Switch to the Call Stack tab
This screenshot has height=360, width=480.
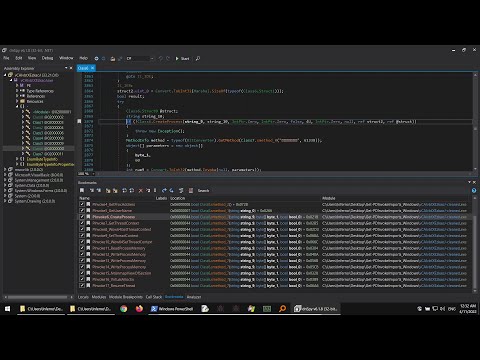pyautogui.click(x=154, y=297)
